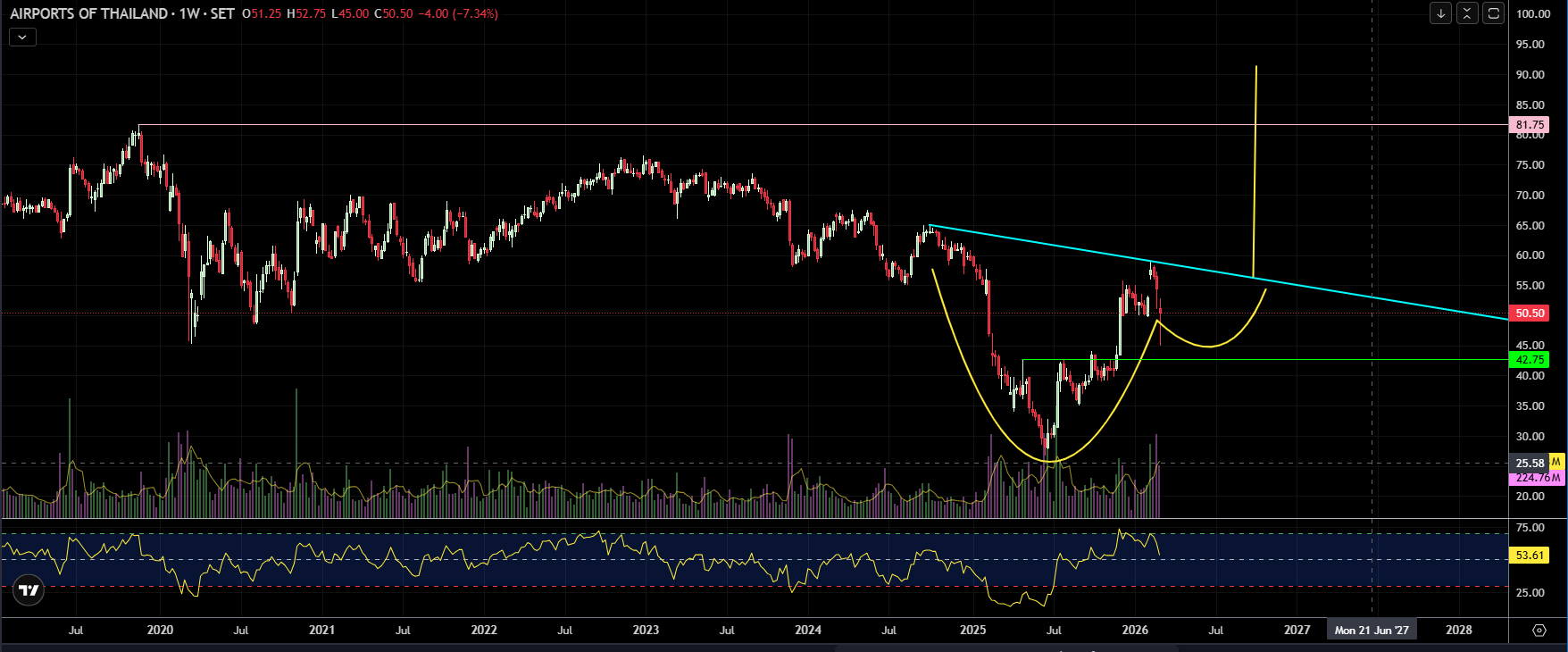The height and width of the screenshot is (652, 1568).
Task: Click the yellow 53.61 RSI value label
Action: [1530, 556]
